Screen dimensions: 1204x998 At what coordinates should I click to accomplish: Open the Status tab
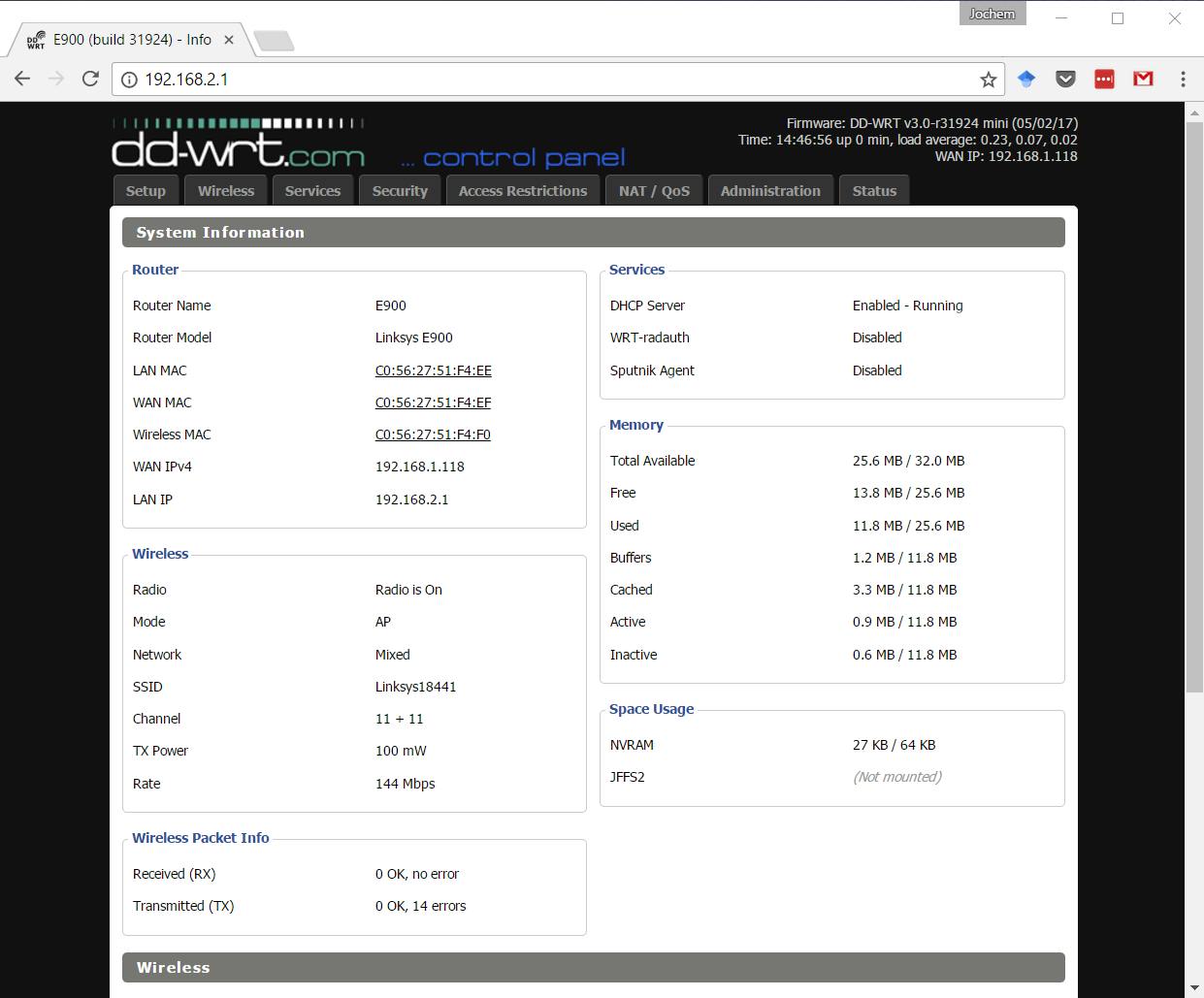click(874, 190)
